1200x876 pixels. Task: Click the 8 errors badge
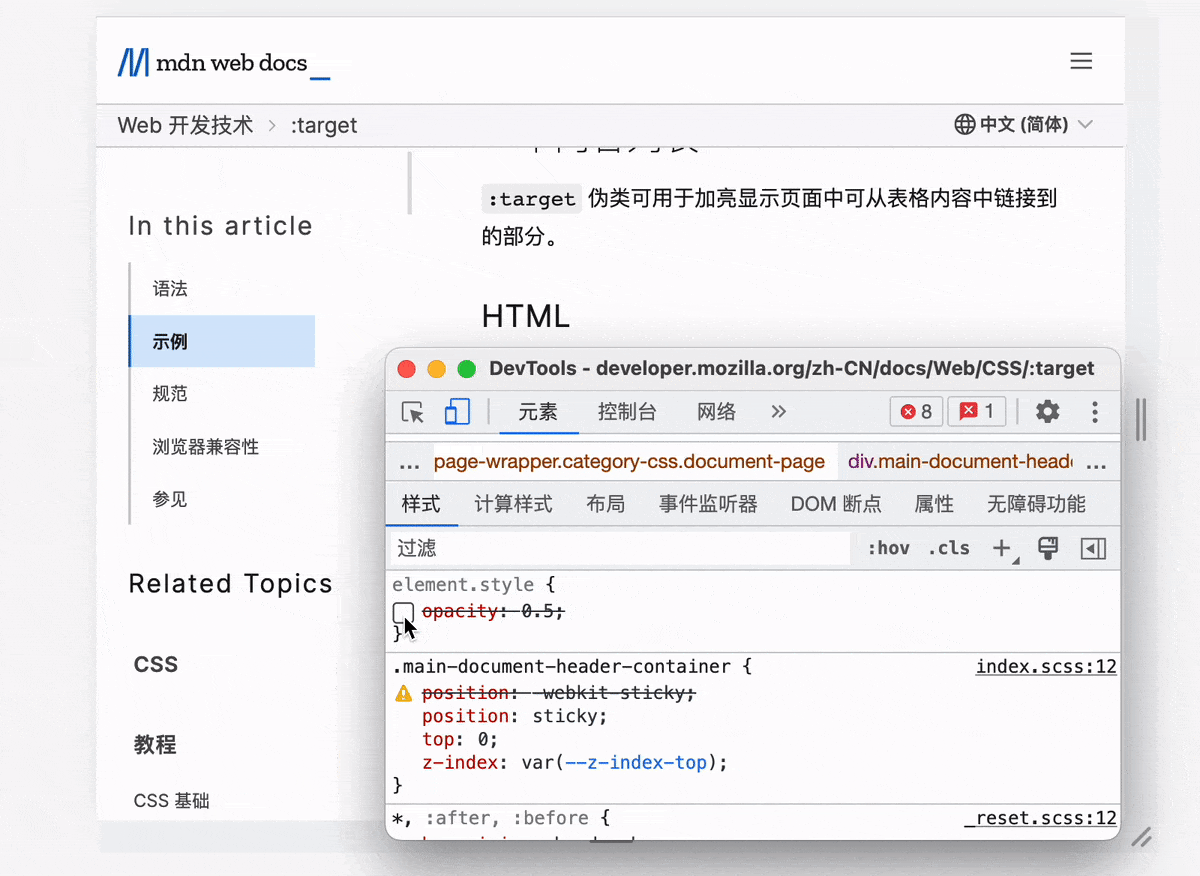click(x=916, y=412)
